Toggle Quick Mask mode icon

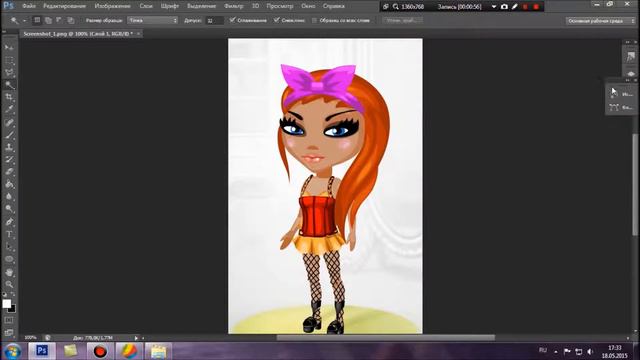[9, 320]
